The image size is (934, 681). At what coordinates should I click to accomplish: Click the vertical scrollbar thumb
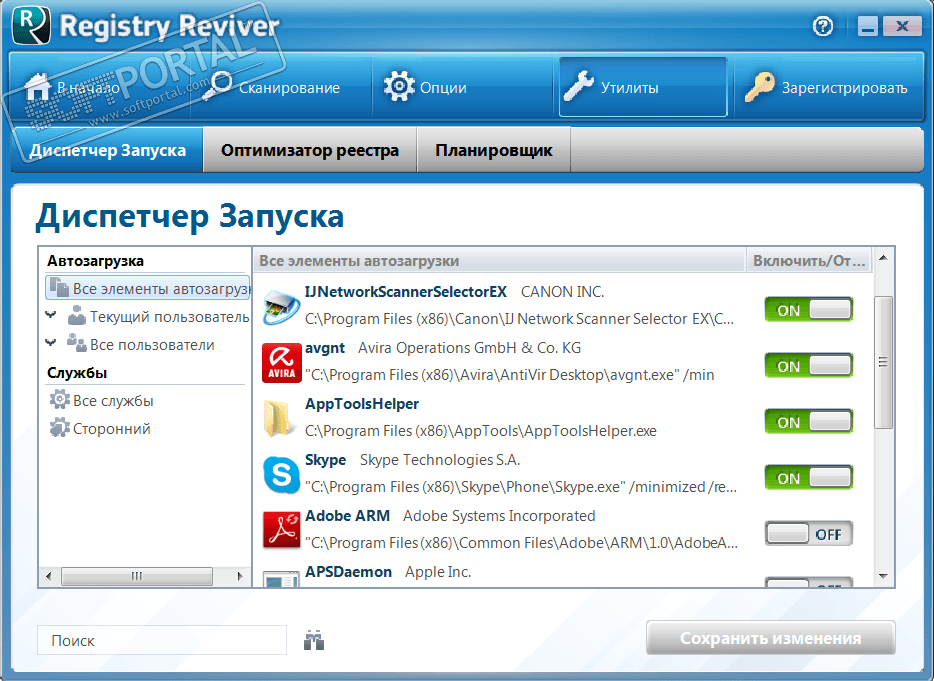[883, 362]
